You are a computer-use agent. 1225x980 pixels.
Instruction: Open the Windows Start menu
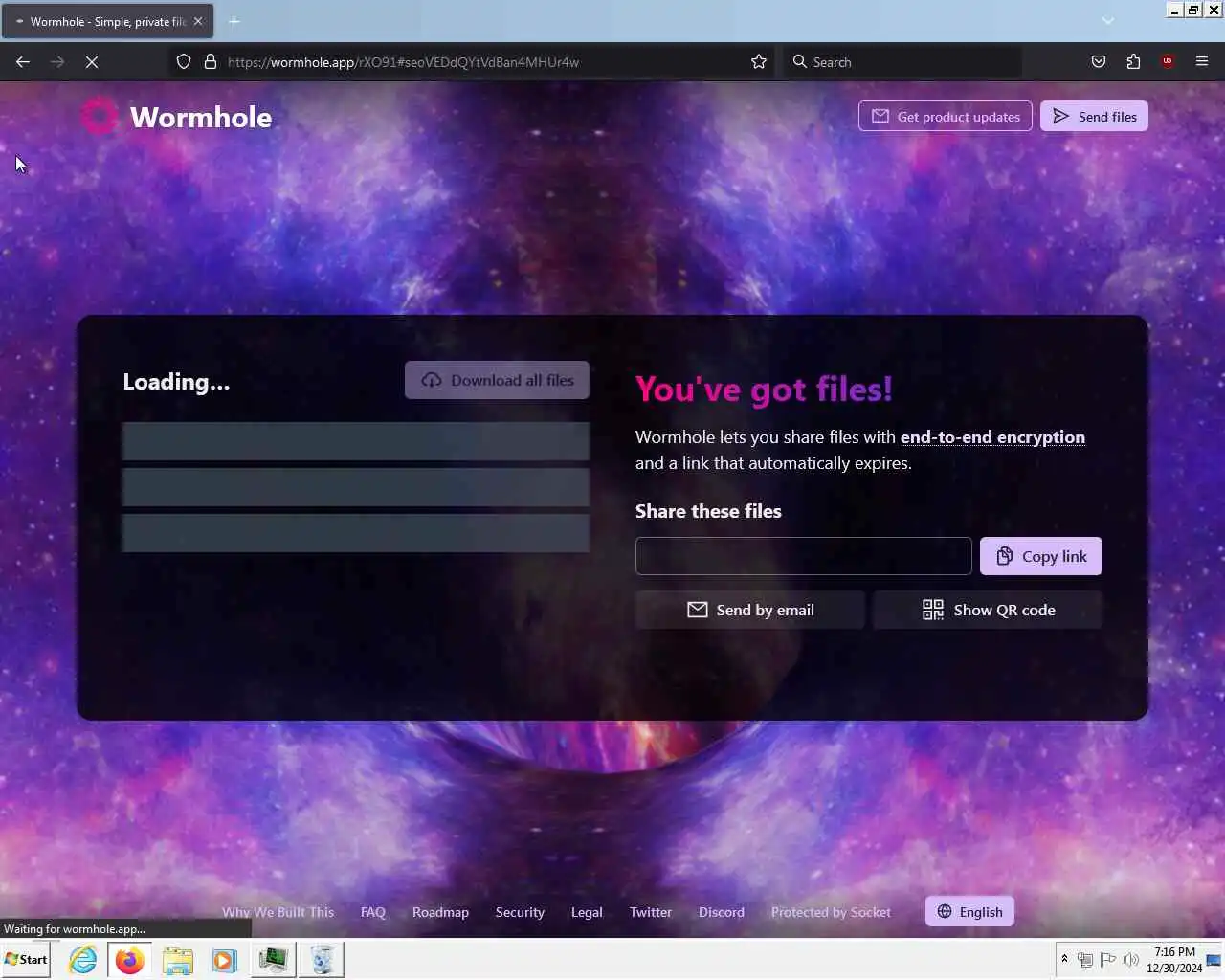[x=27, y=959]
